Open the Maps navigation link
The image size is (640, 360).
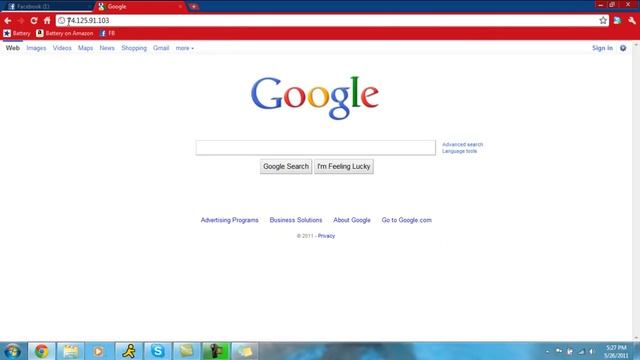[86, 48]
